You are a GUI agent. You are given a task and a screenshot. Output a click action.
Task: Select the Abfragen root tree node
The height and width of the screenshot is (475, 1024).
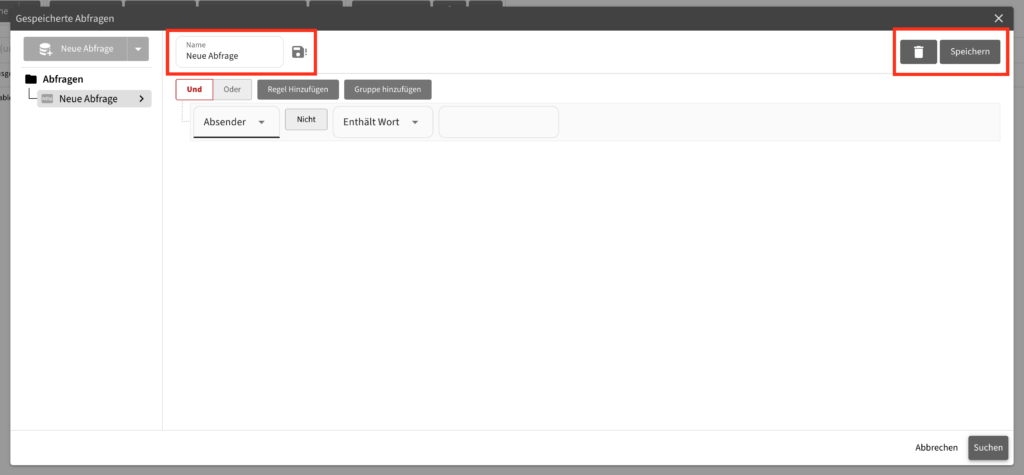click(x=63, y=79)
